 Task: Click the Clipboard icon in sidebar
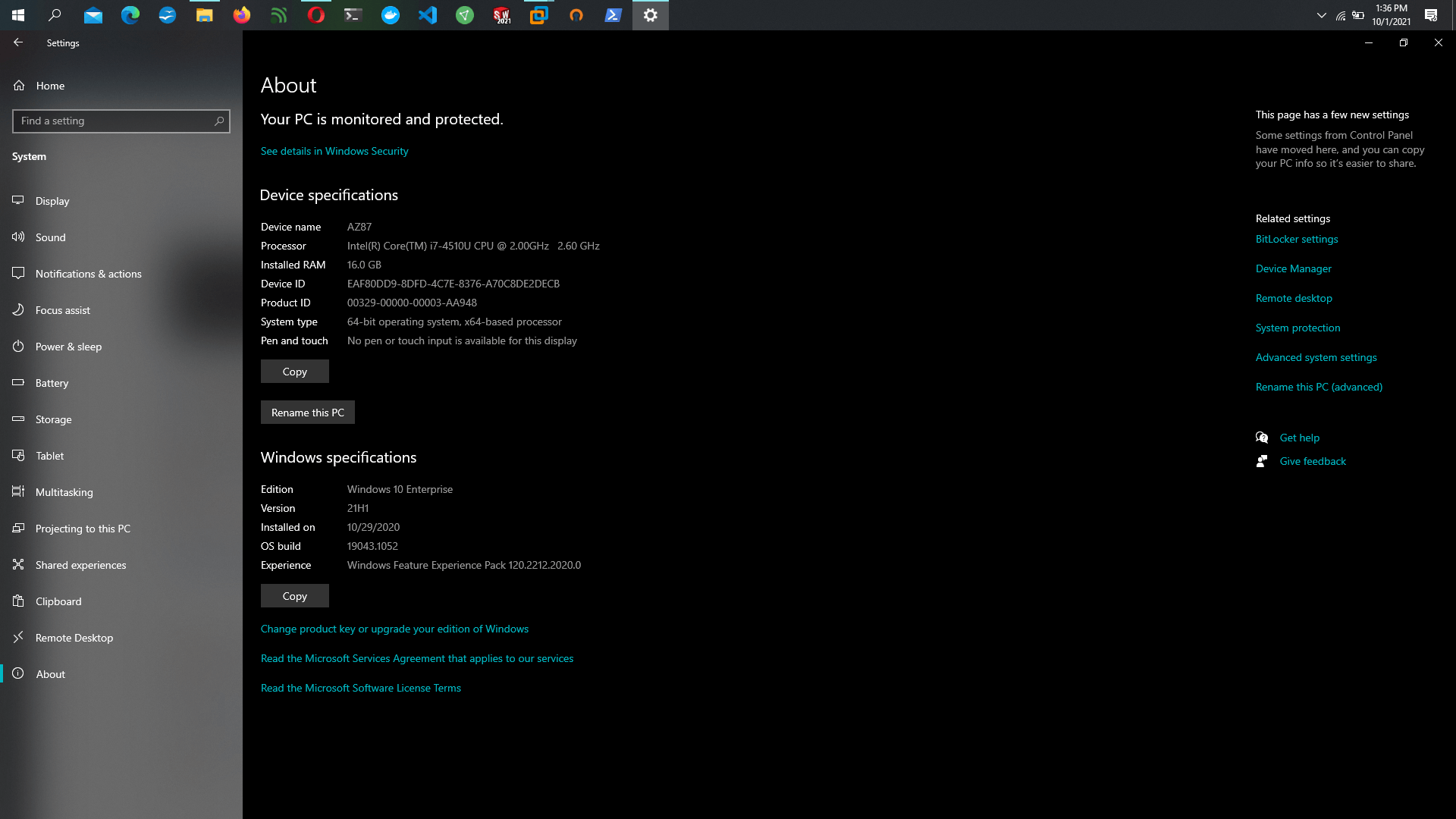click(18, 601)
